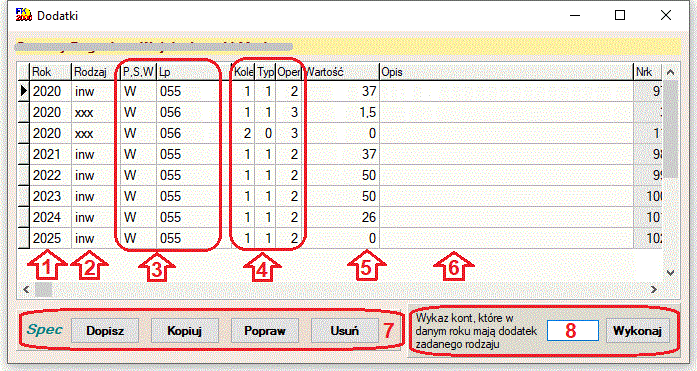Image resolution: width=697 pixels, height=371 pixels.
Task: Select the row for year 2024
Action: point(340,217)
